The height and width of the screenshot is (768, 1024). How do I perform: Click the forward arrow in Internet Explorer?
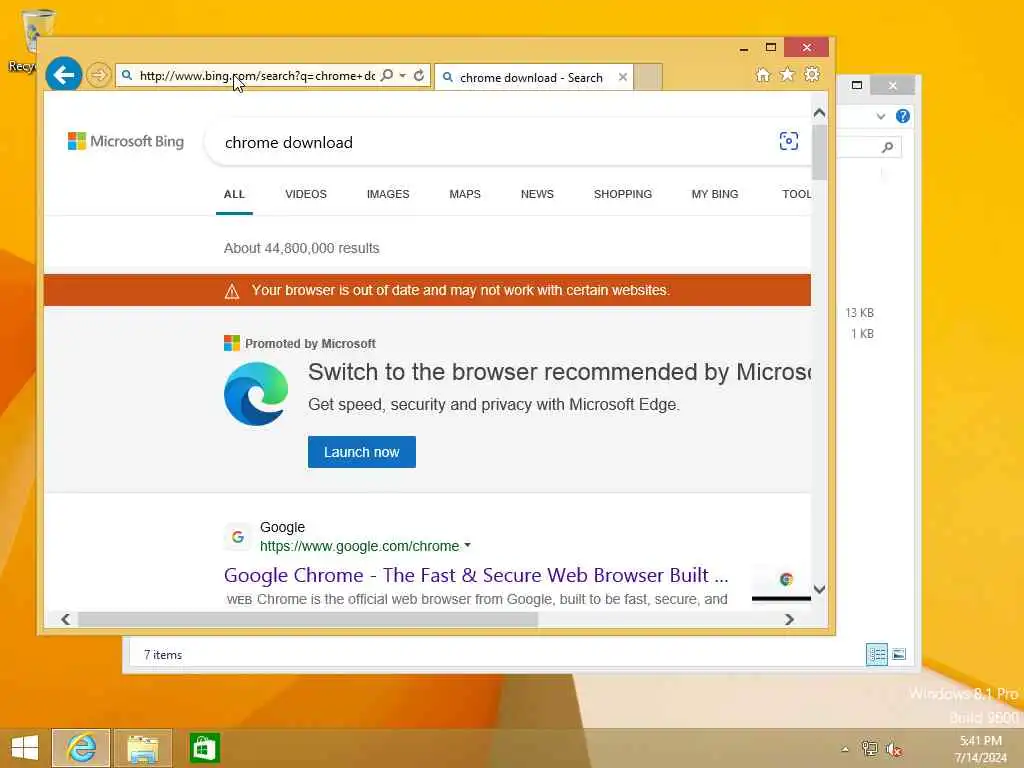click(99, 75)
